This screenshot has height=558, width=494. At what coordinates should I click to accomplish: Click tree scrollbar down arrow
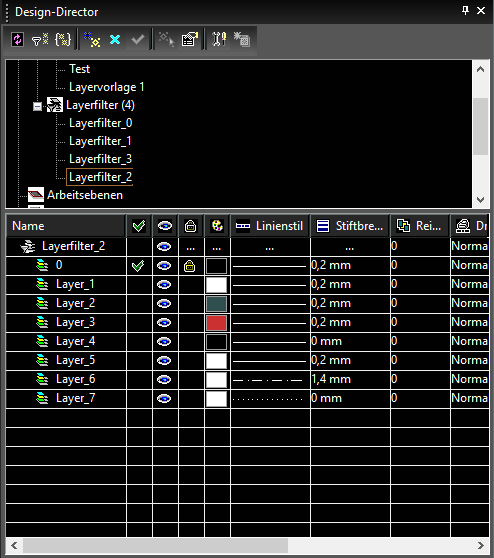[480, 200]
